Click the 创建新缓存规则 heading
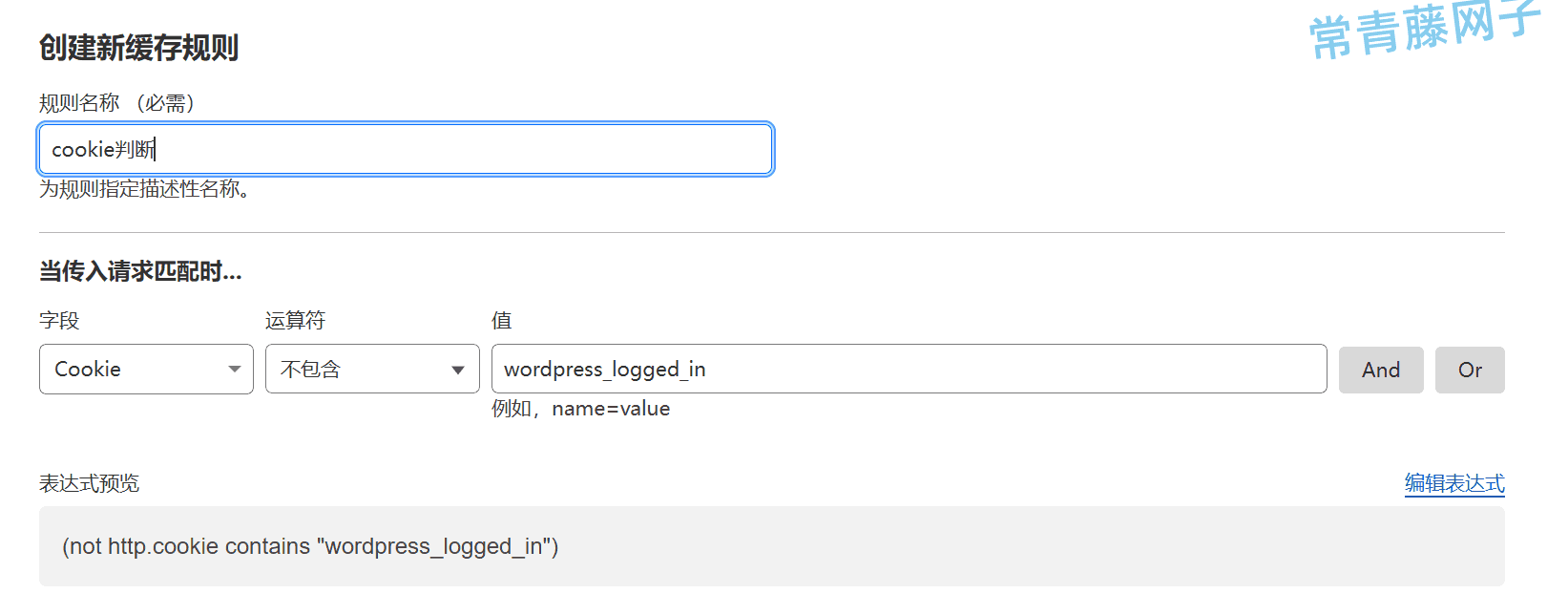Image resolution: width=1568 pixels, height=615 pixels. click(x=138, y=48)
